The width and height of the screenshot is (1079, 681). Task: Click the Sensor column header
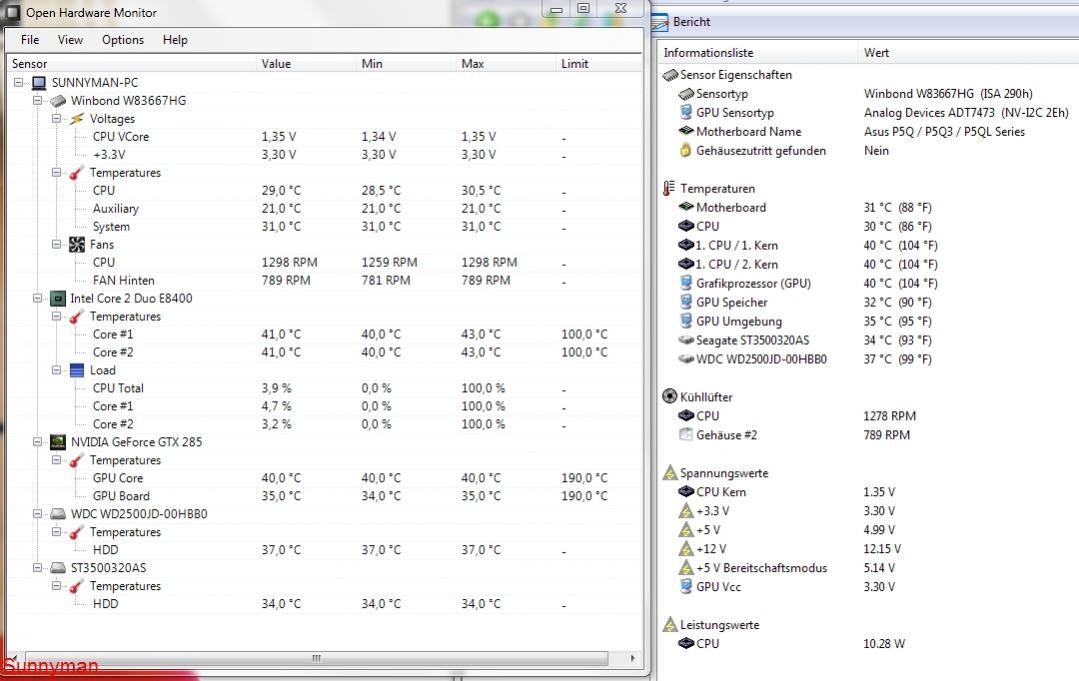(x=131, y=64)
